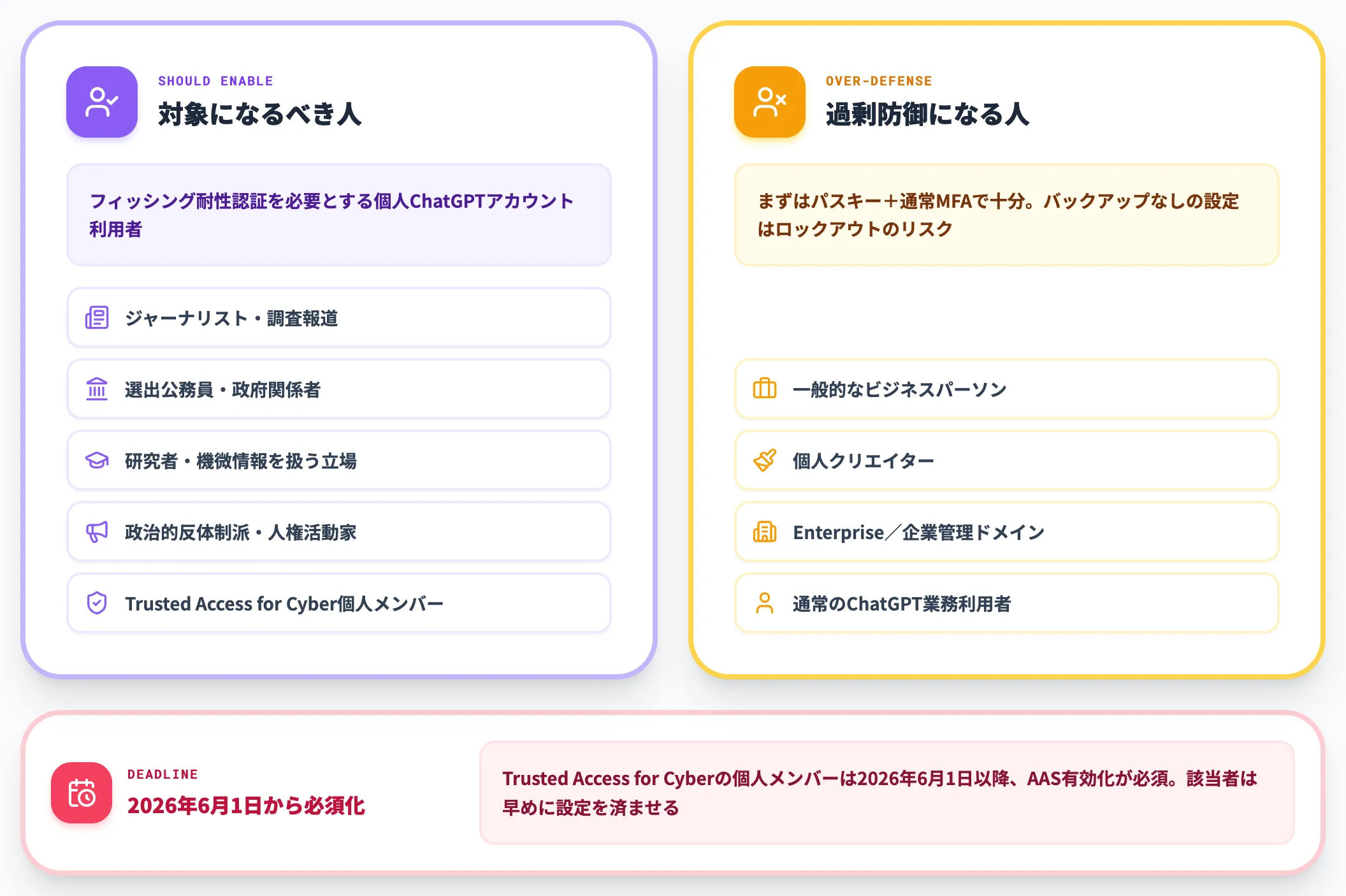Screen dimensions: 1346x896
Task: Click the SHOULD ENABLE label
Action: 215,81
